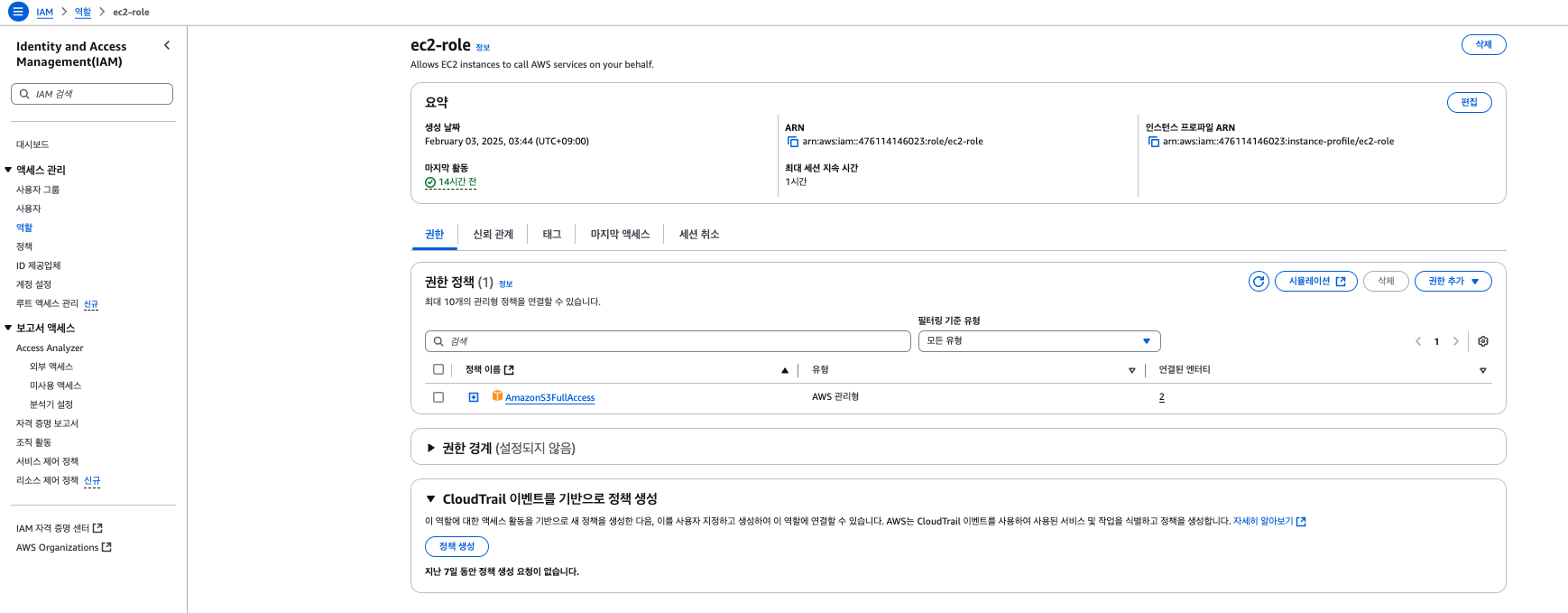Copy the role ARN with copy icon
The image size is (1568, 613).
pyautogui.click(x=793, y=142)
